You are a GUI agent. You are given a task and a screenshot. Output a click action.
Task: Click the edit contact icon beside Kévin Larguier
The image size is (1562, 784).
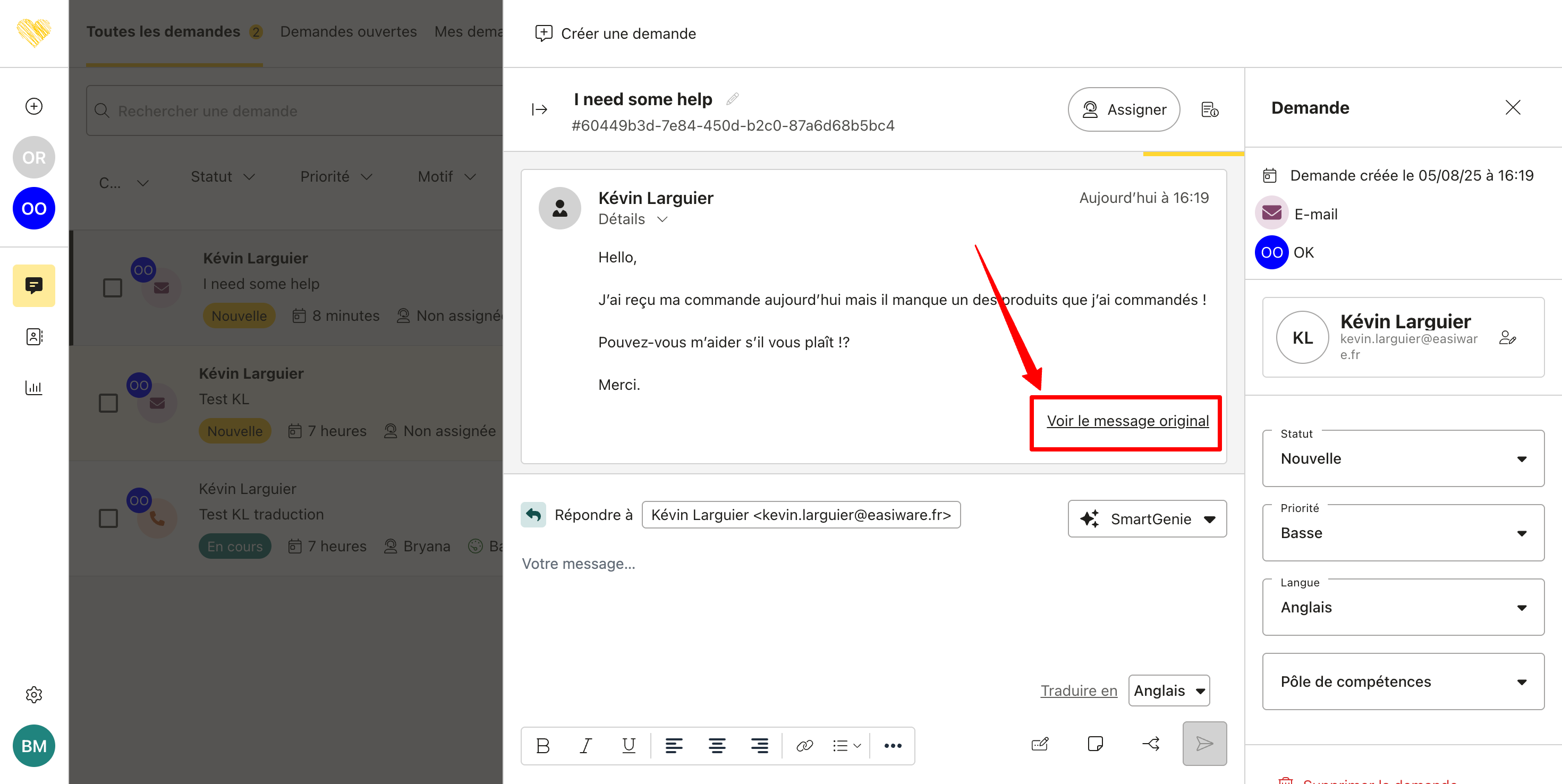[1507, 338]
